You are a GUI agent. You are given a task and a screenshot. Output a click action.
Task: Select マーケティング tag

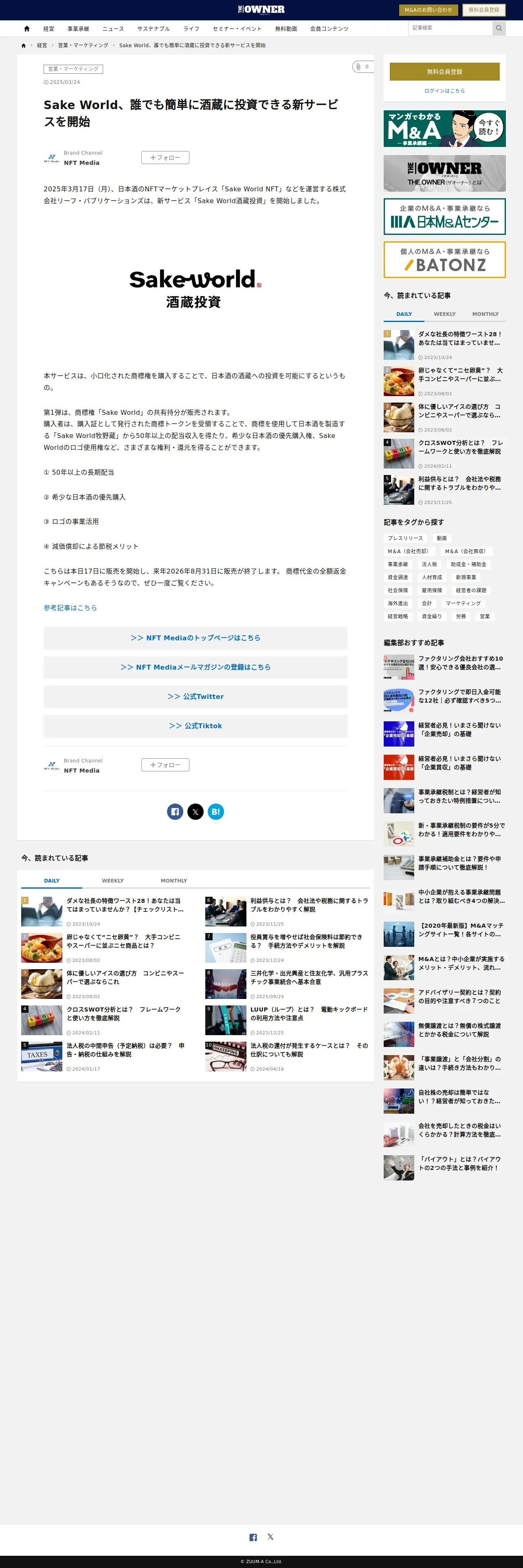tap(463, 603)
